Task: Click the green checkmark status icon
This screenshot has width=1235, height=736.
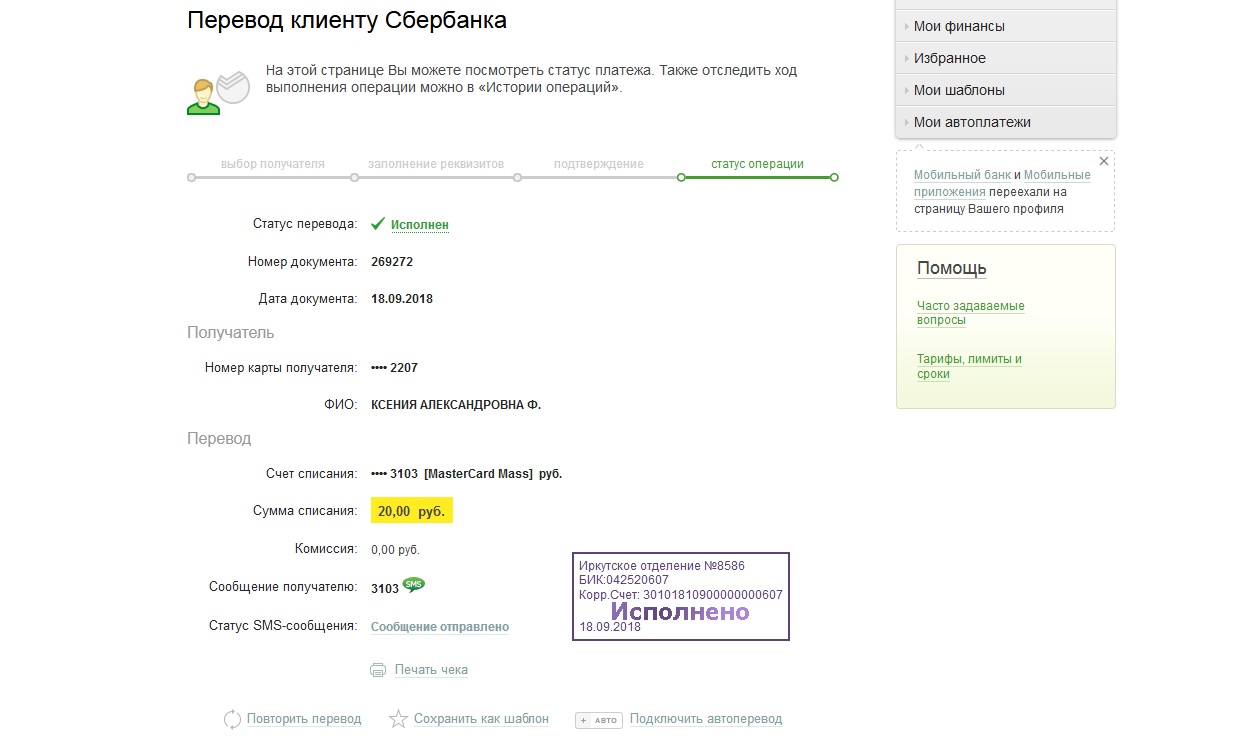Action: click(377, 225)
